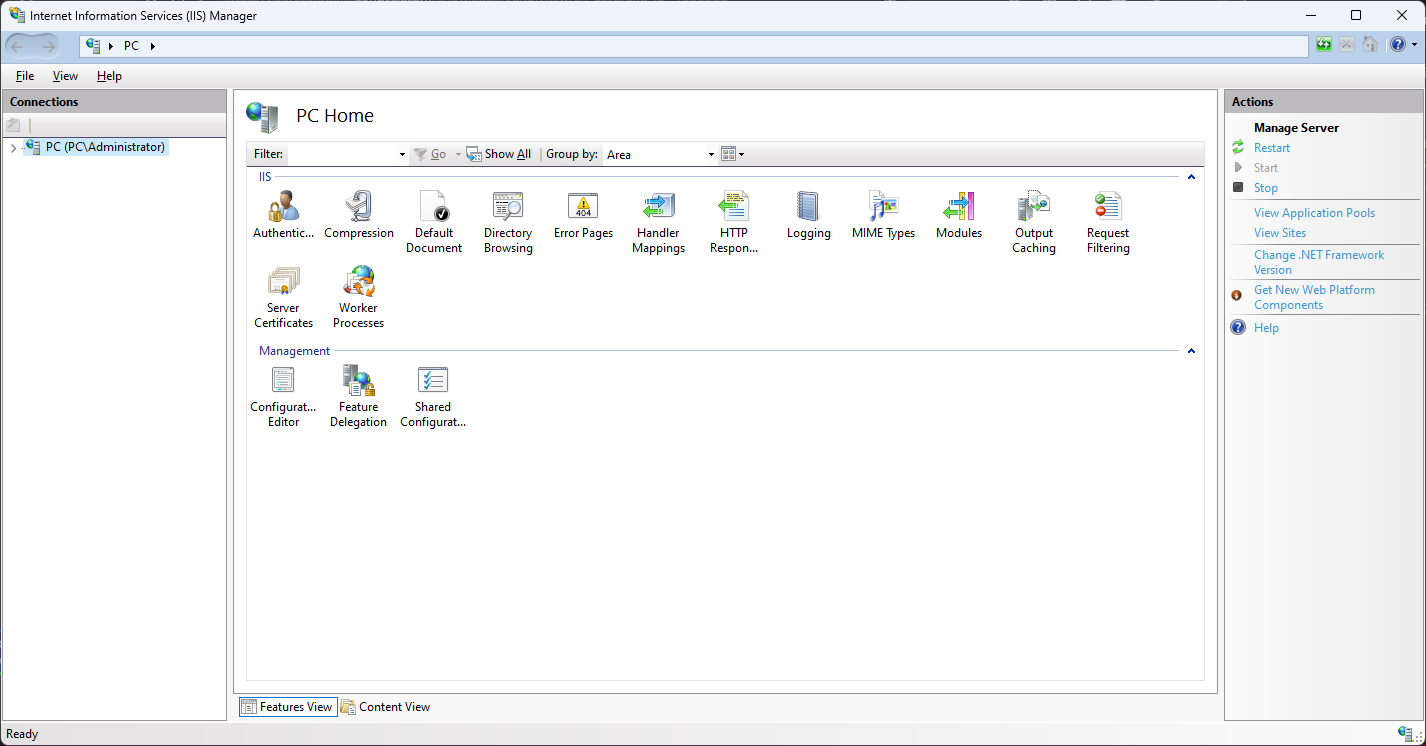Switch to Features View tab
Screen dimensions: 1426x746
tap(288, 707)
